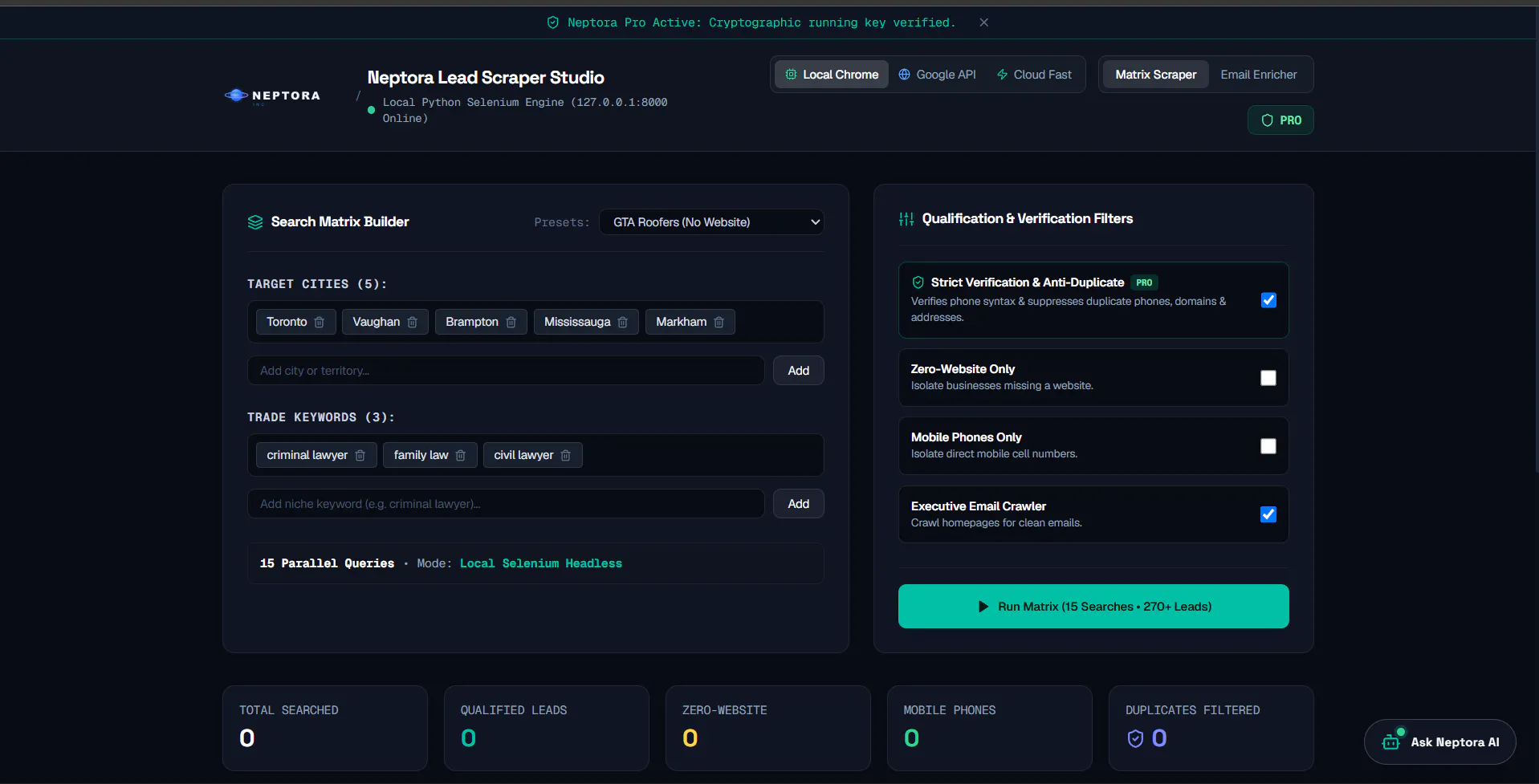Click Add next to city field

click(798, 371)
